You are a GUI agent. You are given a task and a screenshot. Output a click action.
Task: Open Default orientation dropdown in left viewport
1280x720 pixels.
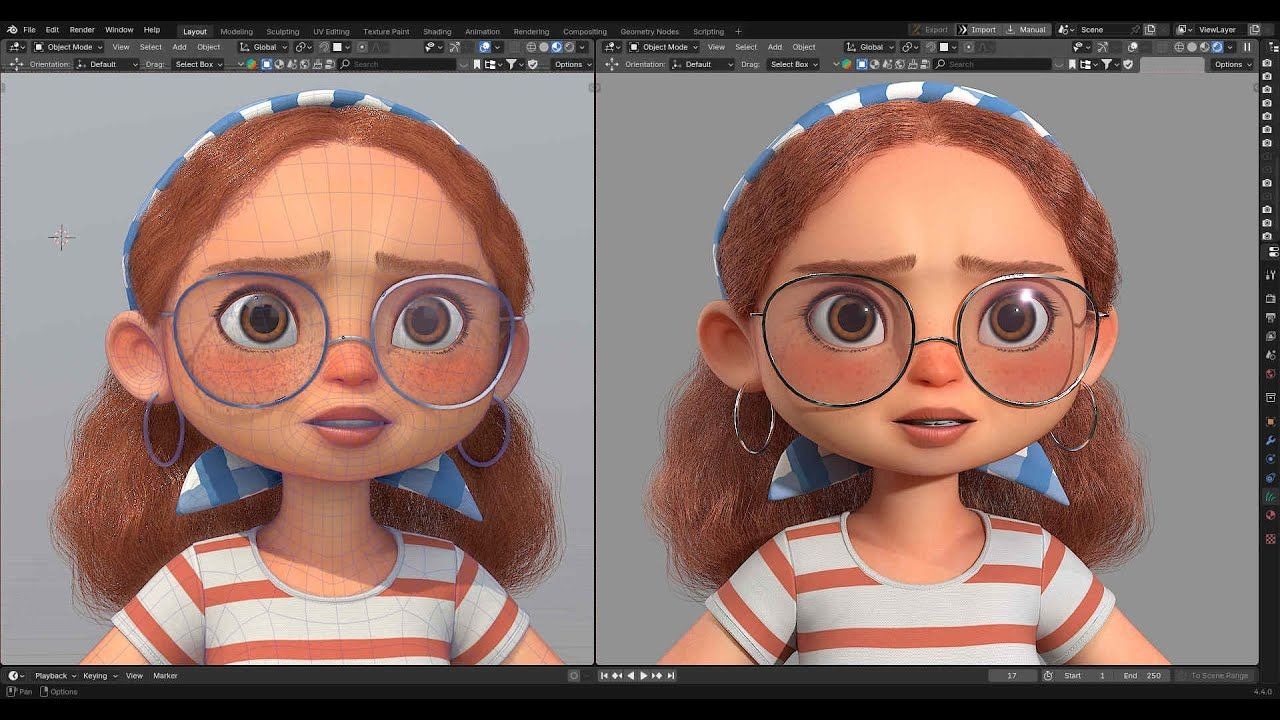pyautogui.click(x=106, y=64)
